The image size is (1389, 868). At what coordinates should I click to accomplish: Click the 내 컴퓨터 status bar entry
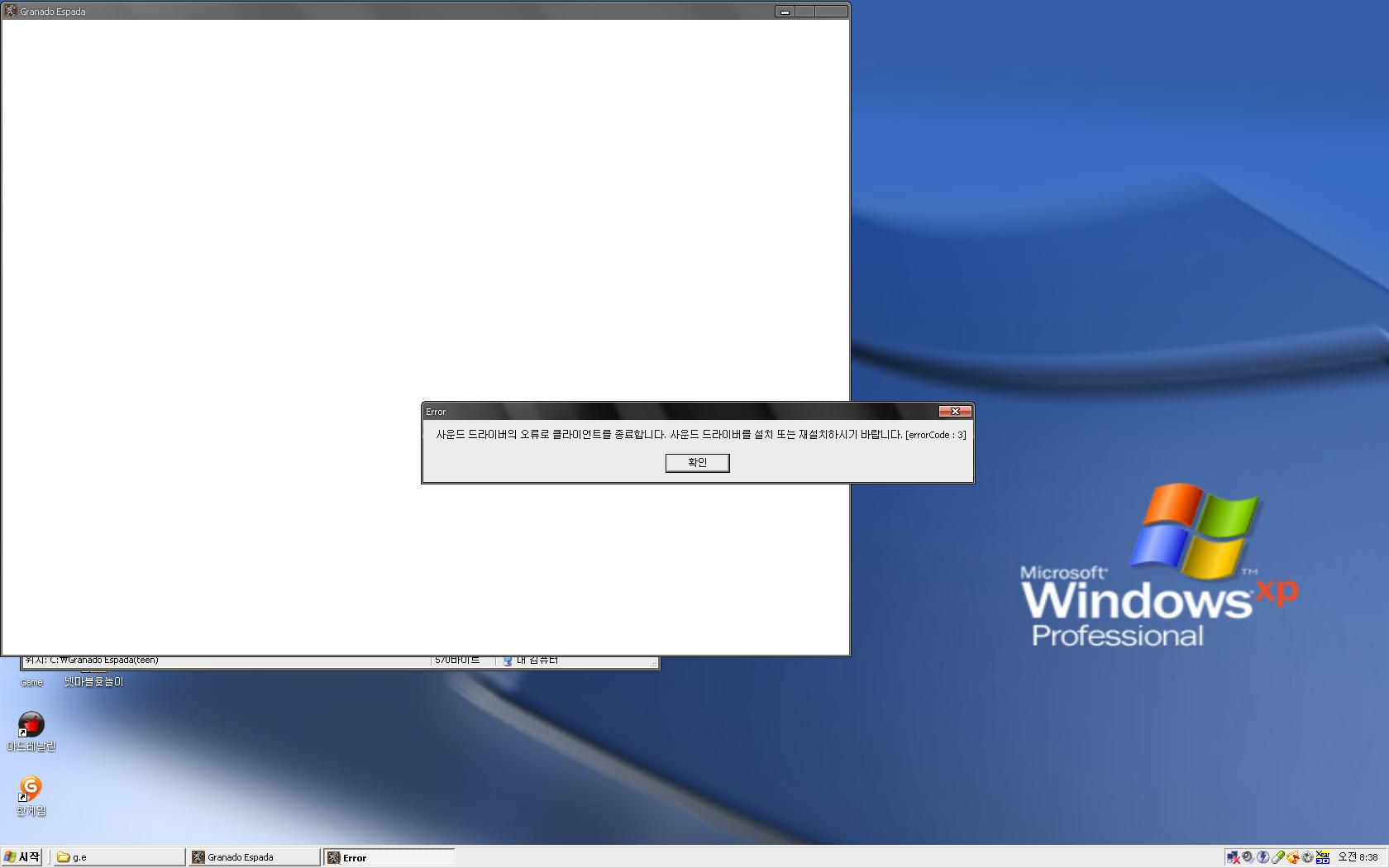coord(530,661)
